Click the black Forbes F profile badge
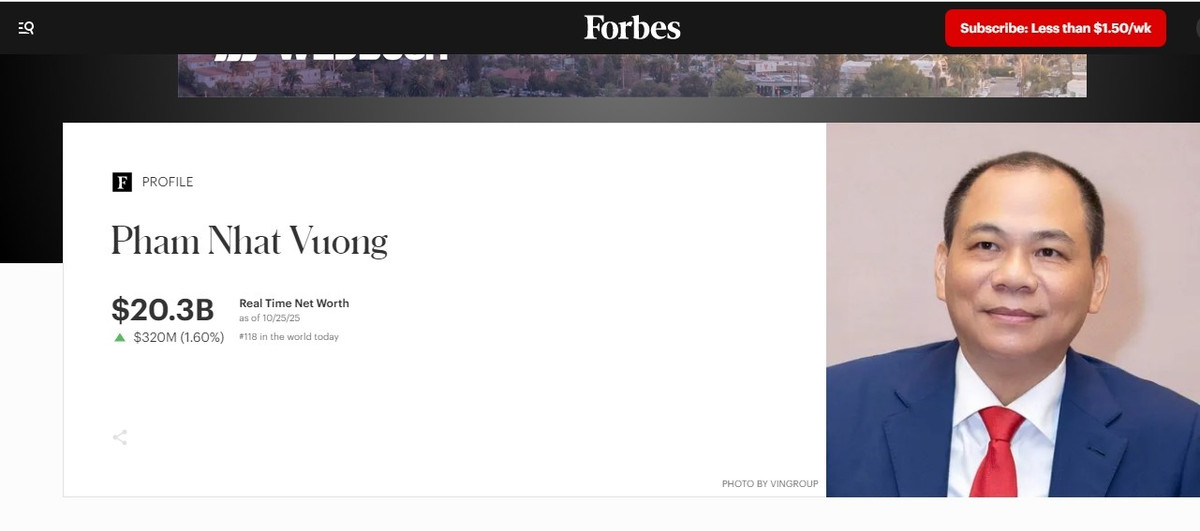The width and height of the screenshot is (1200, 531). (x=122, y=182)
